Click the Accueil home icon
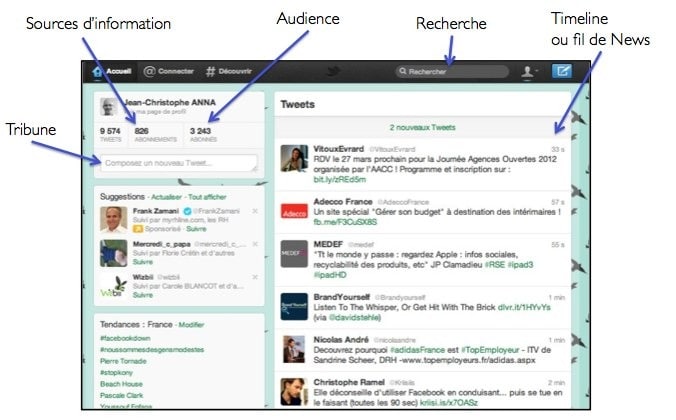This screenshot has height=420, width=676. (98, 72)
